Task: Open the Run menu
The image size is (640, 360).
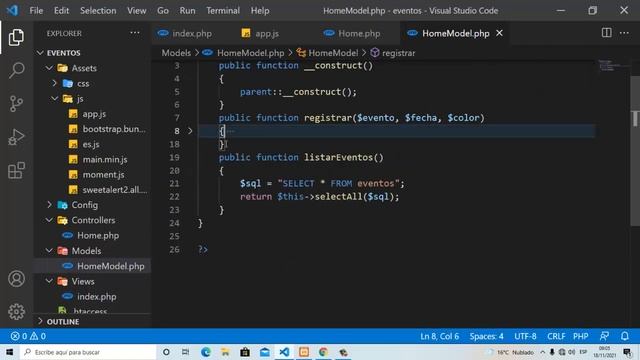Action: (187, 11)
